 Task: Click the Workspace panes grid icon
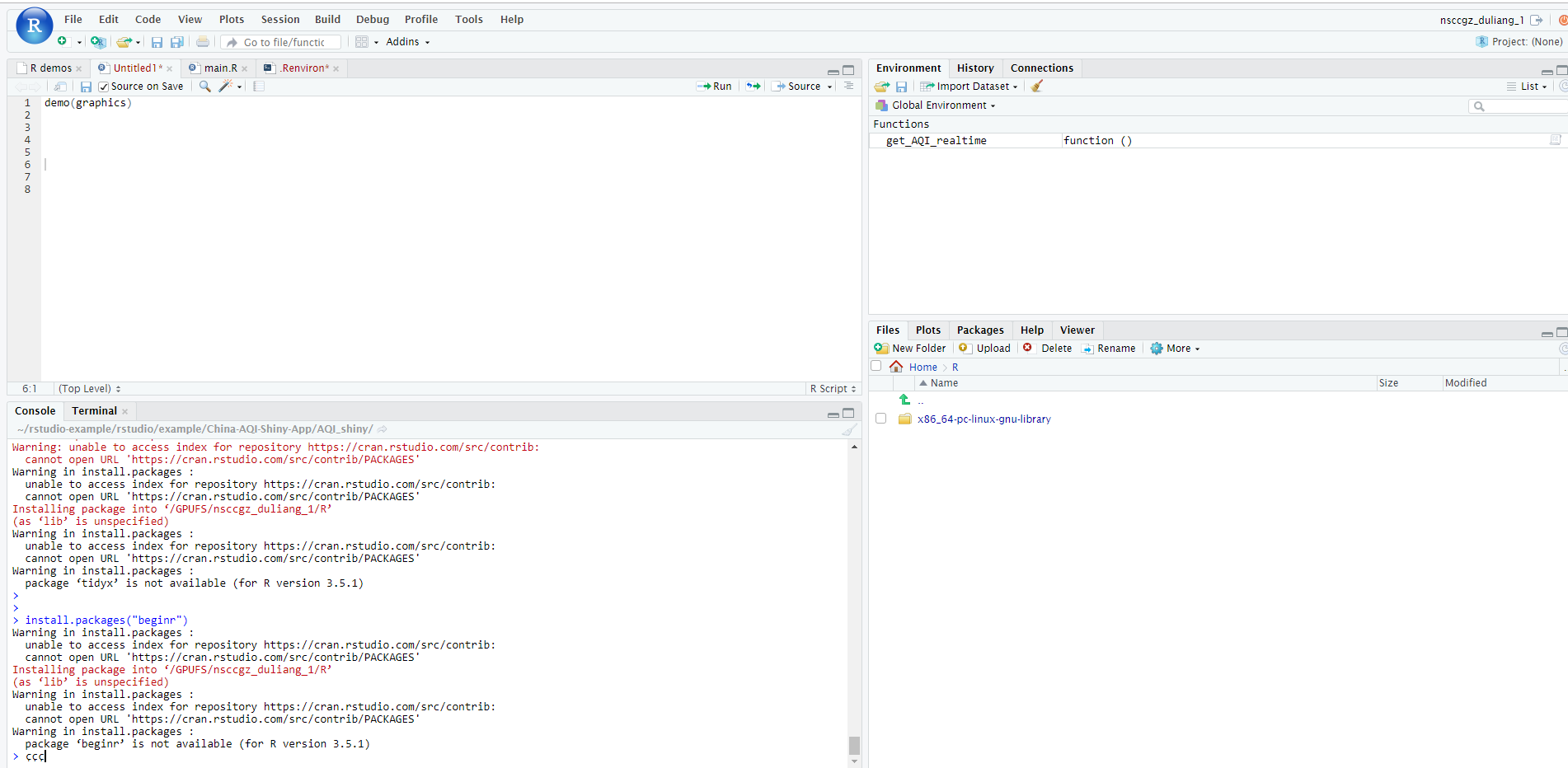point(362,42)
